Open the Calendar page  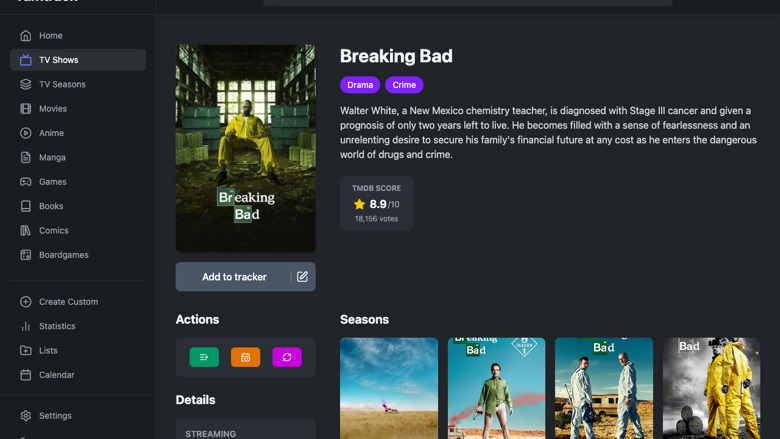(x=78, y=375)
